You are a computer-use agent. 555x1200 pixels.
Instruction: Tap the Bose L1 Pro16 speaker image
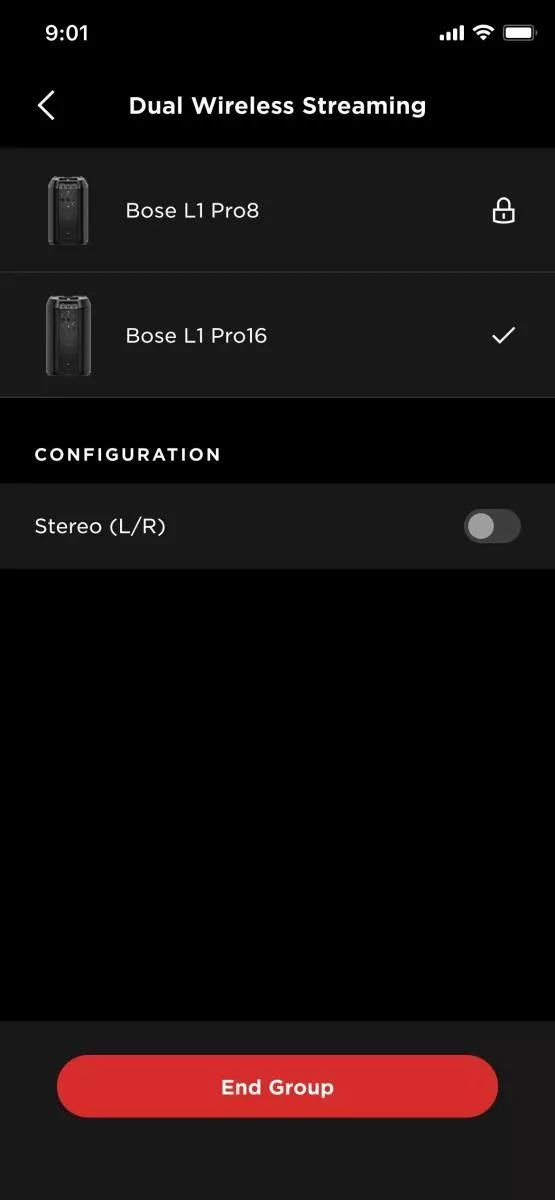coord(67,335)
